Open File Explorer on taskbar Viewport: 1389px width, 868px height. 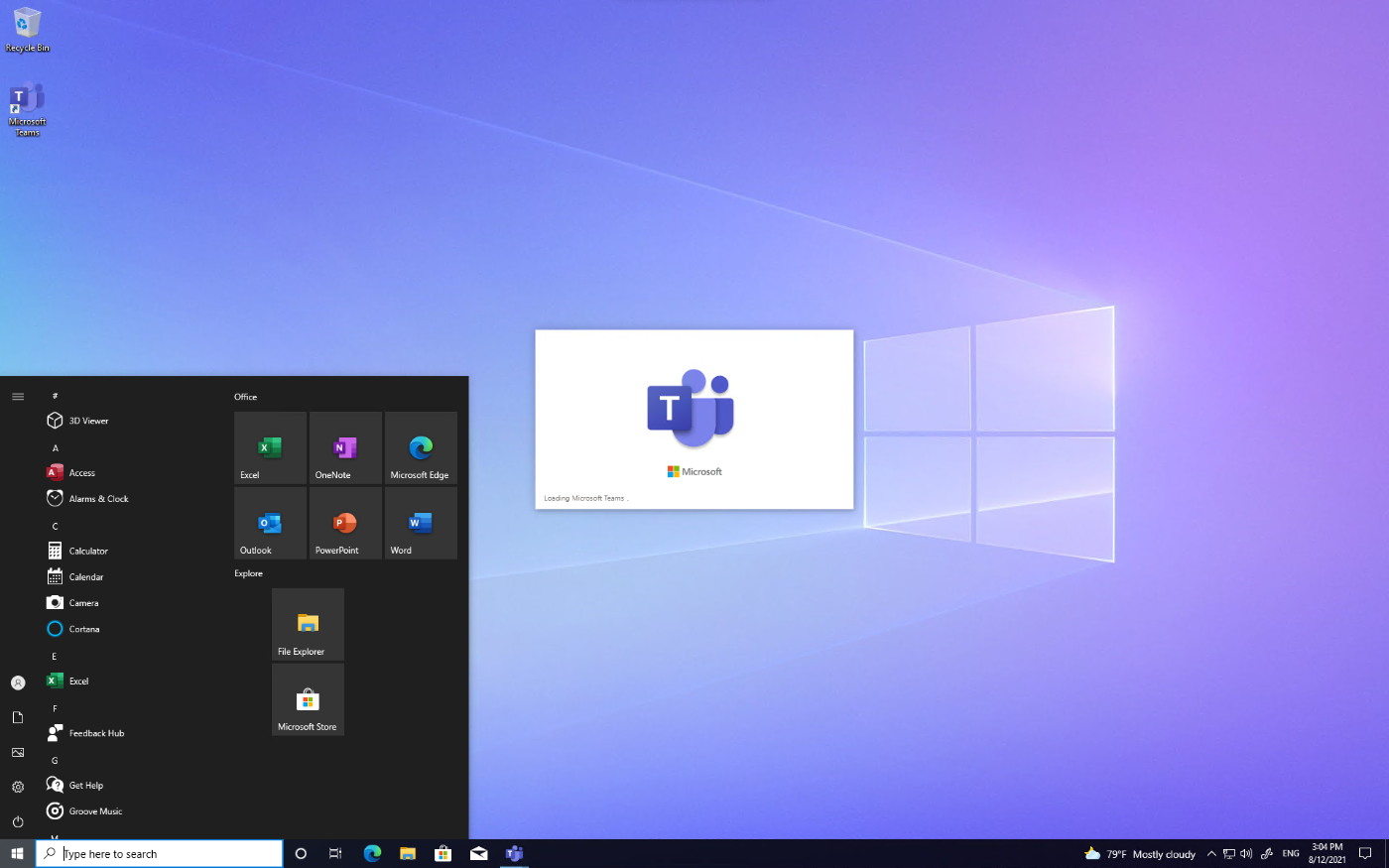click(x=408, y=853)
